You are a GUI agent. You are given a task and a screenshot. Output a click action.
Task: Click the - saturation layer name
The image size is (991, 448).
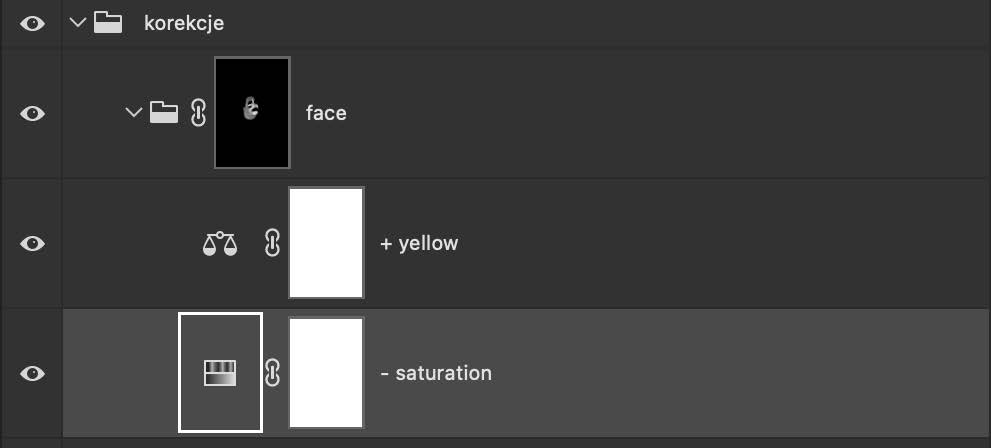click(436, 373)
